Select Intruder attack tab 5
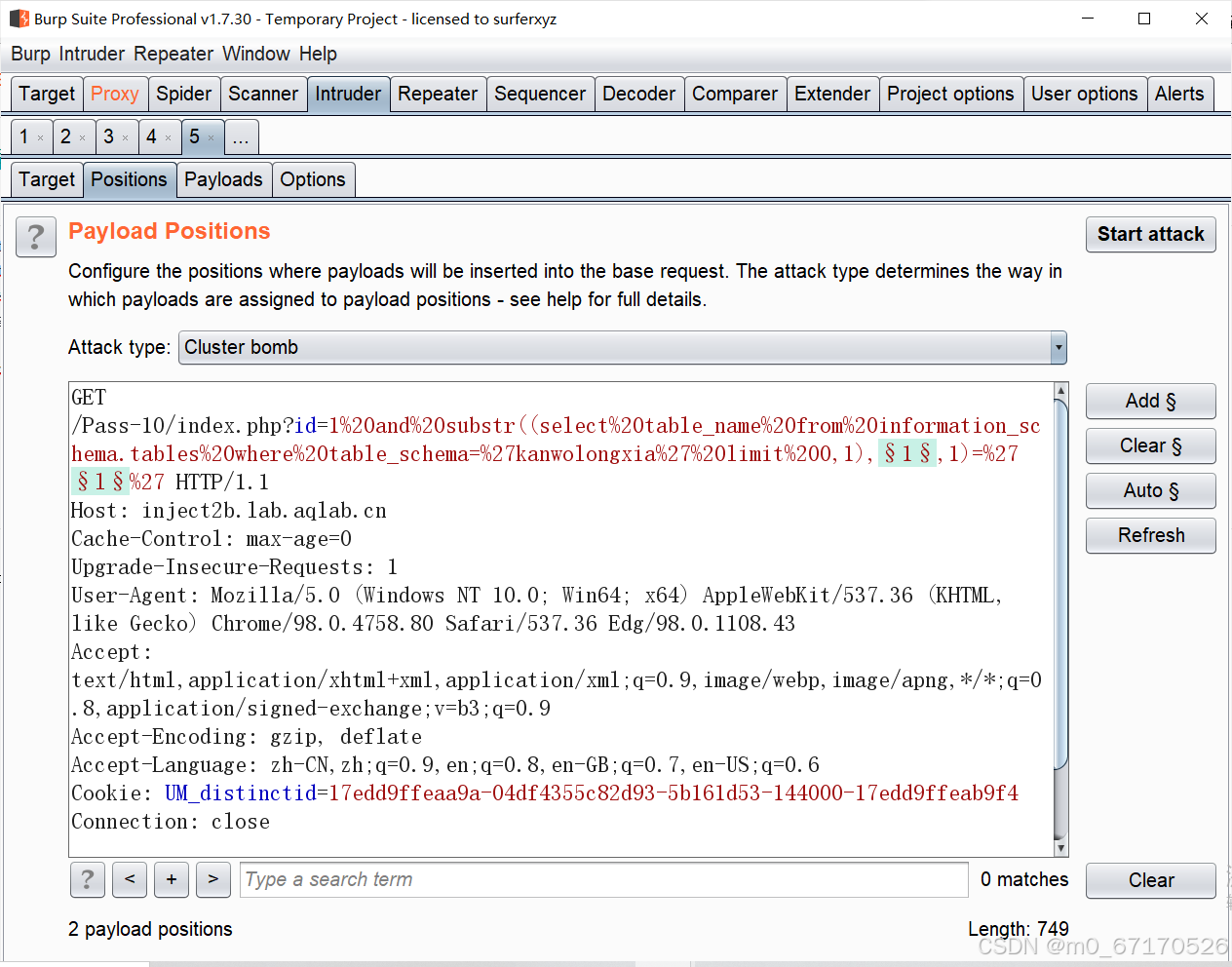The height and width of the screenshot is (967, 1232). coord(195,136)
